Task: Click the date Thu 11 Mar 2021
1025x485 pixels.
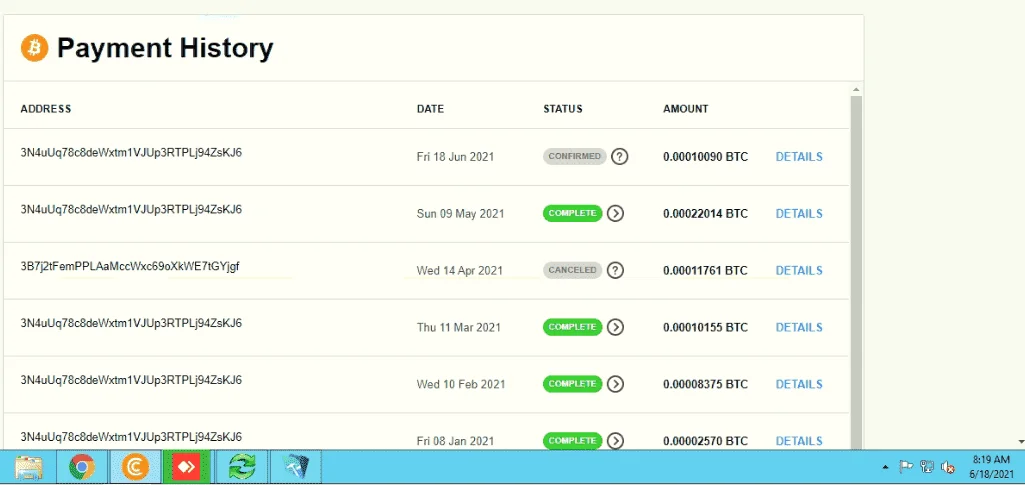Action: coord(458,327)
